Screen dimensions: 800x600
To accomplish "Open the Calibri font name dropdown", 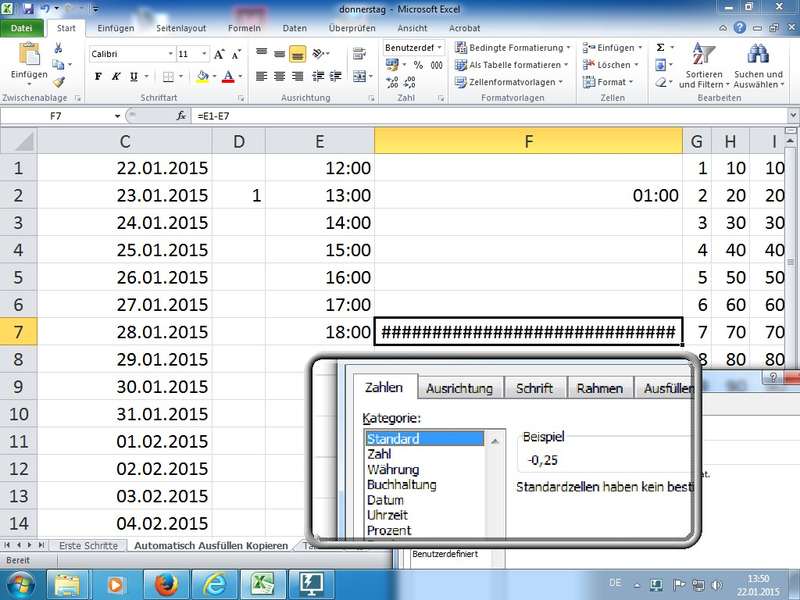I will pos(170,54).
